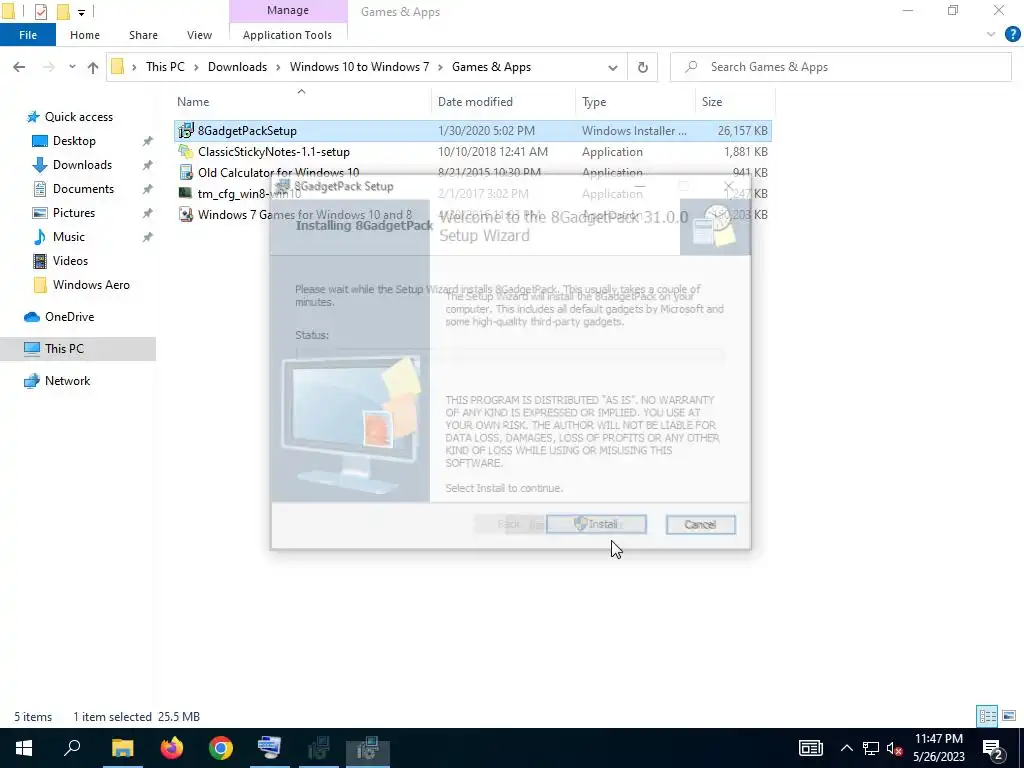The width and height of the screenshot is (1024, 768).
Task: Open the notification action center
Action: (993, 748)
